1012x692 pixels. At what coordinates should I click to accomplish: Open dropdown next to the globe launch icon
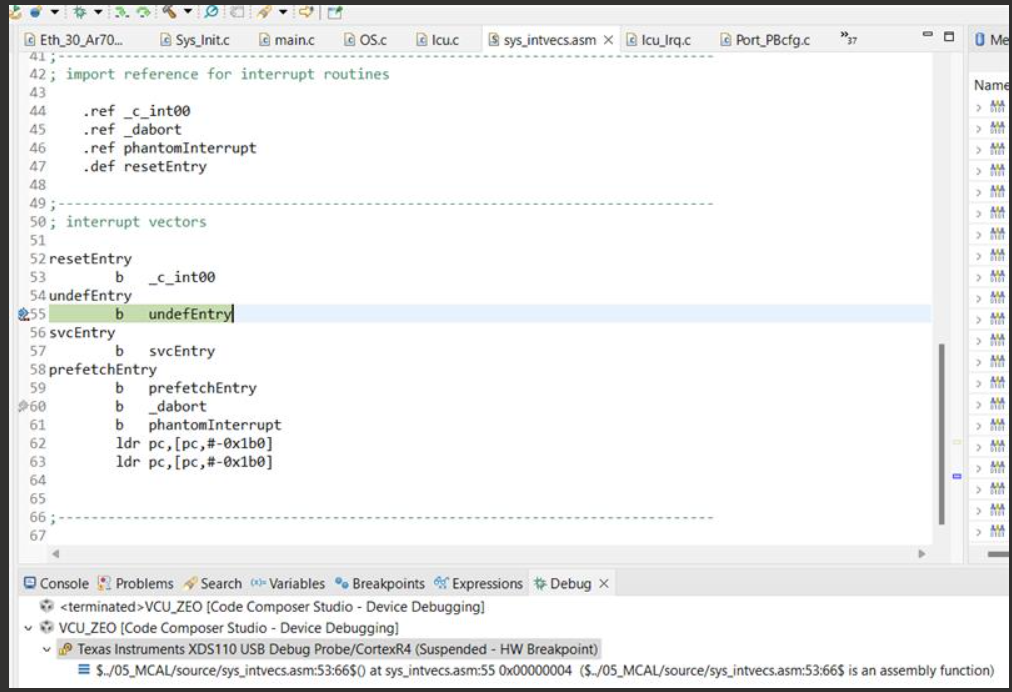point(55,12)
